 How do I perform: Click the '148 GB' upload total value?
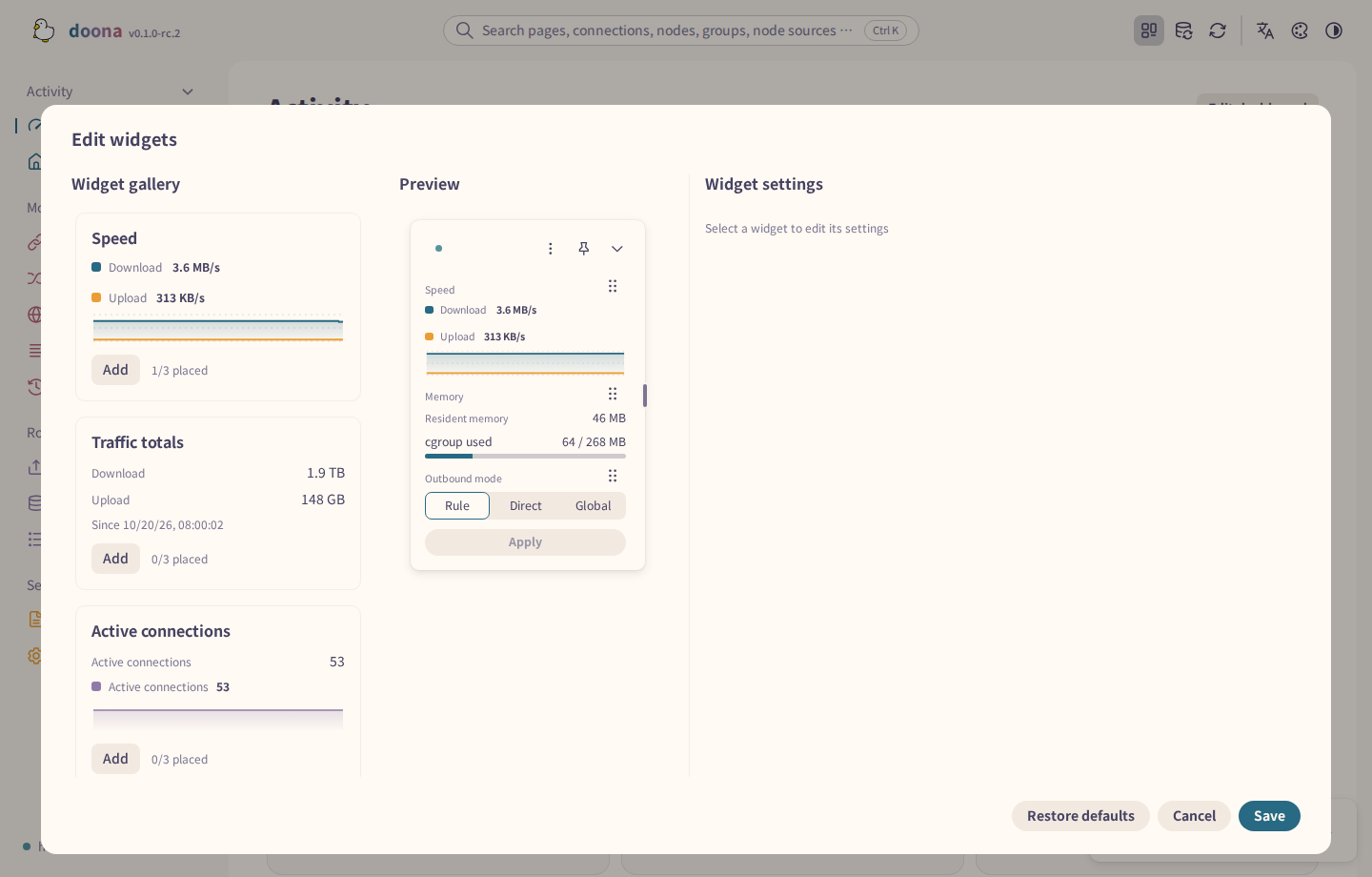point(323,500)
